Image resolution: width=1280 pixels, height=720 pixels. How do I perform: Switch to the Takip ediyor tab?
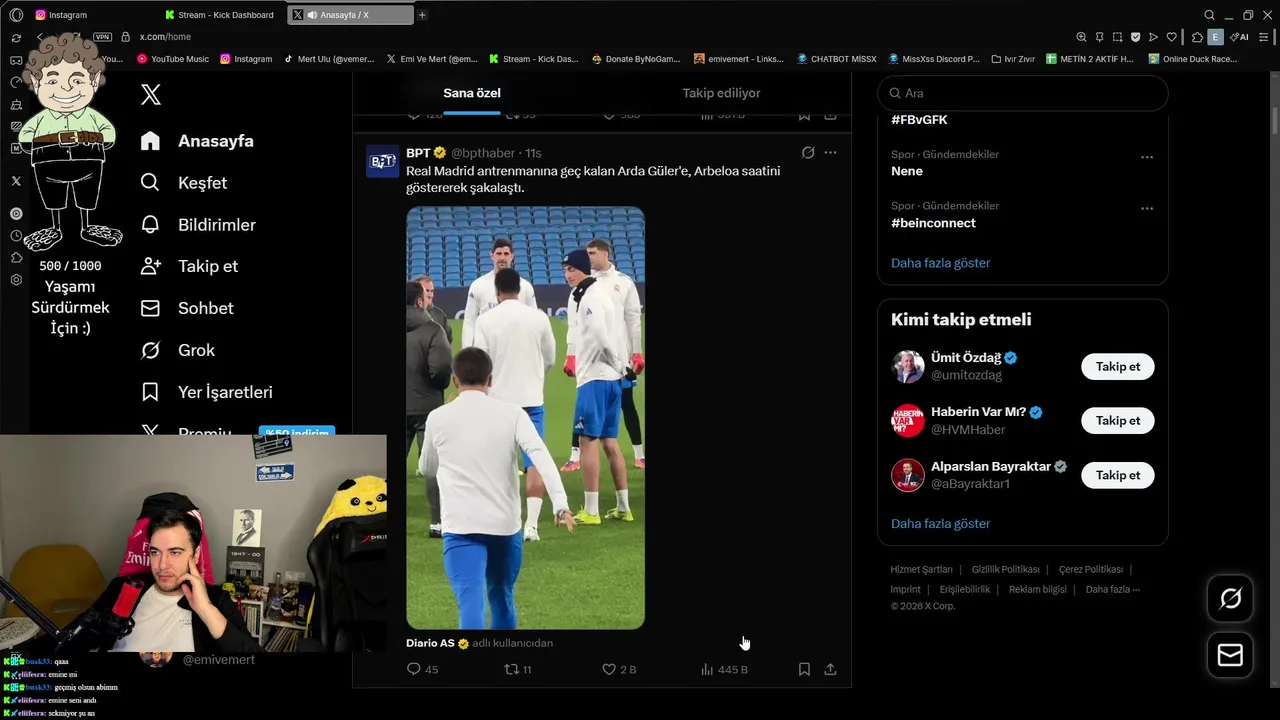tap(721, 93)
